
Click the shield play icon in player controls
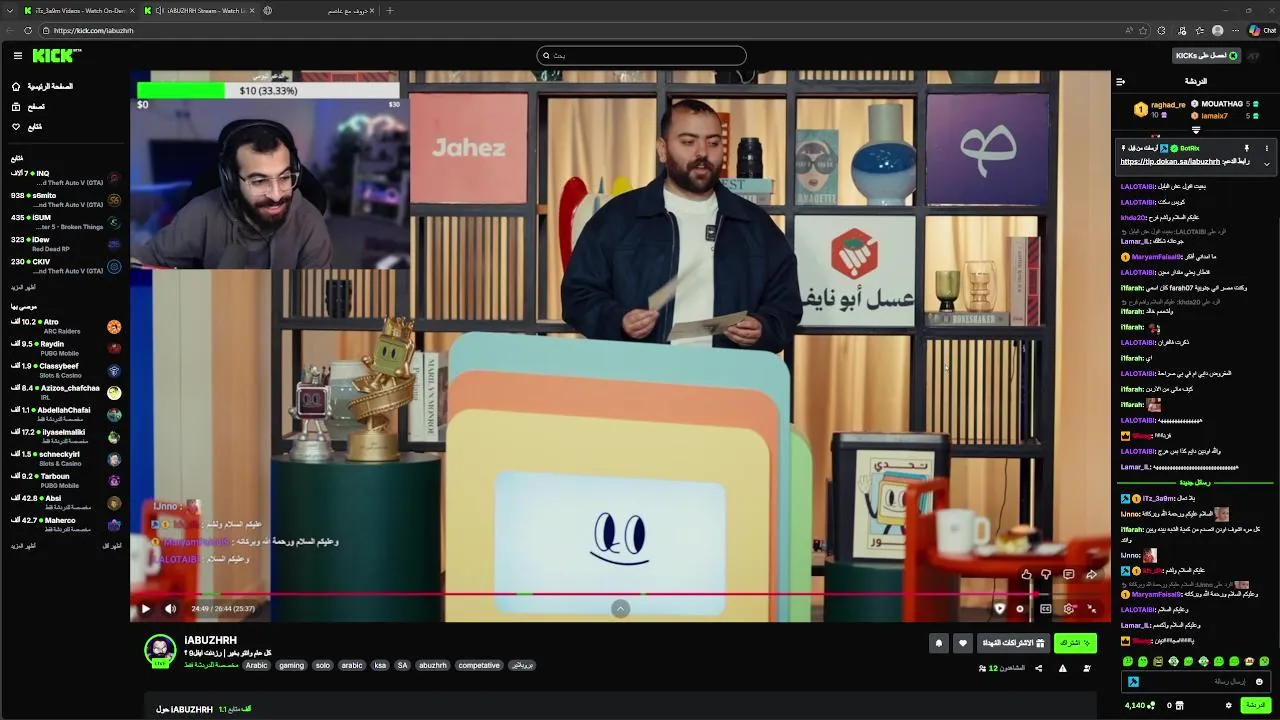point(999,608)
